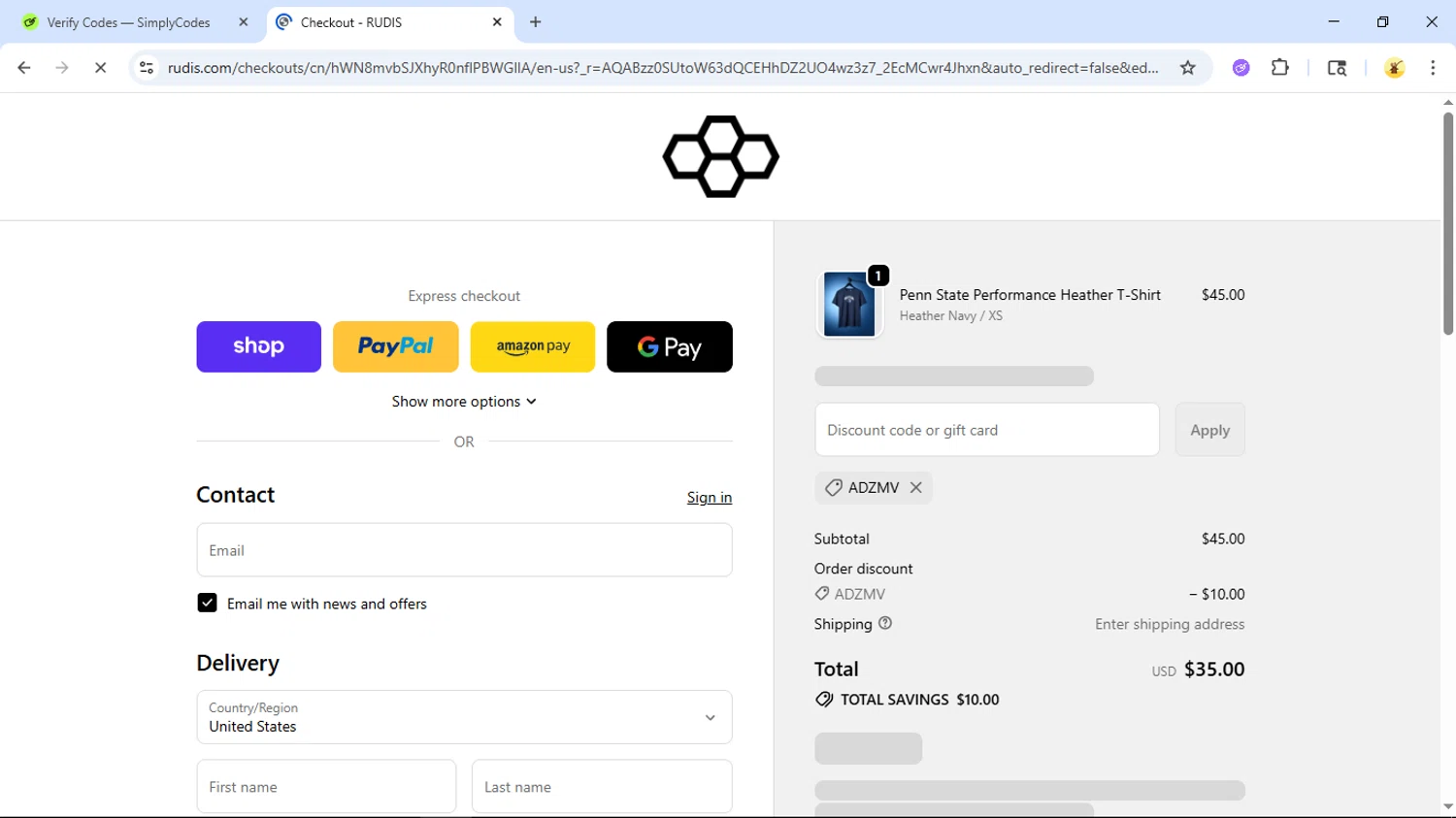Click the Sign in link
1456x818 pixels.
pyautogui.click(x=710, y=498)
